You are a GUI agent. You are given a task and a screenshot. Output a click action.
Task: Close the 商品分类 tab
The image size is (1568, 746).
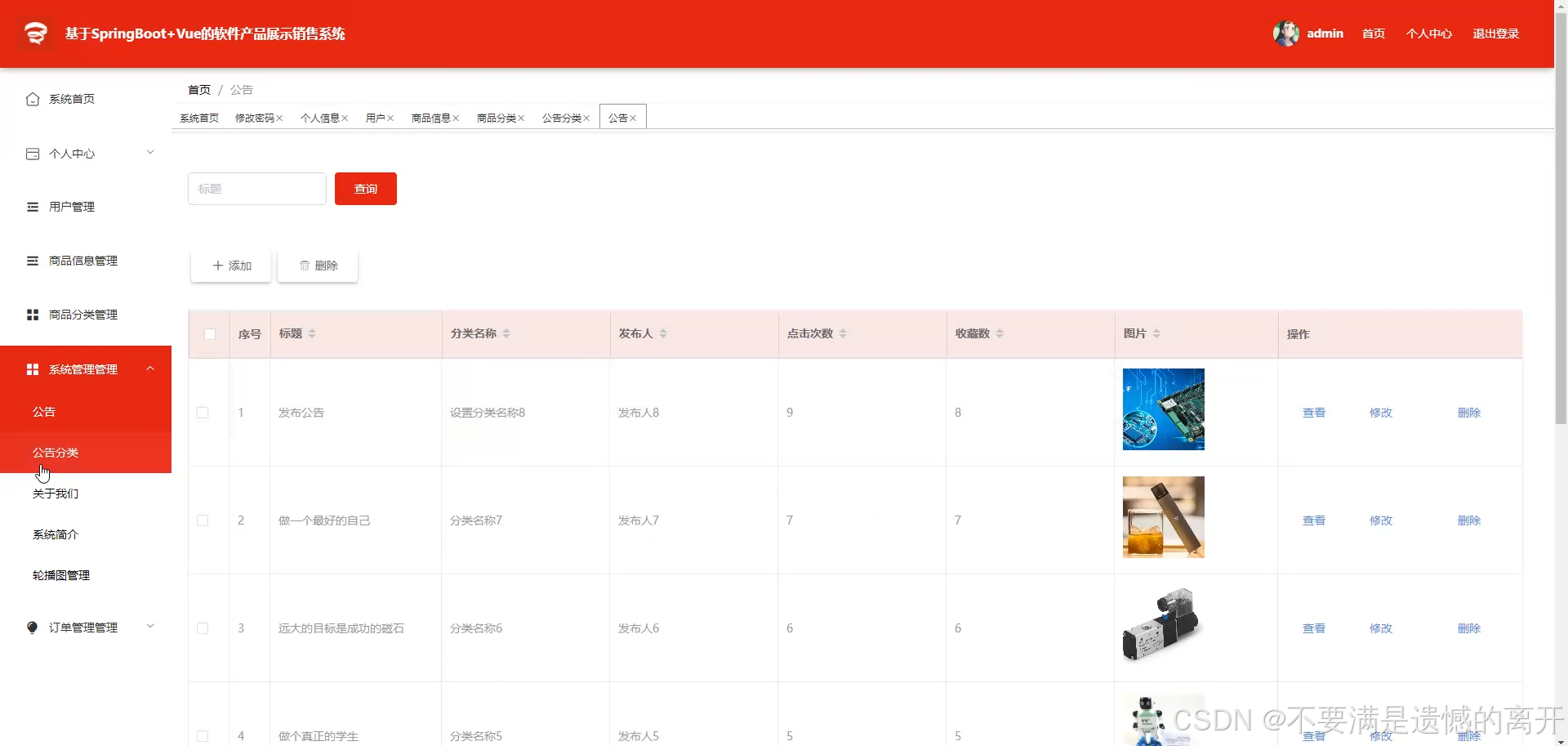click(521, 118)
